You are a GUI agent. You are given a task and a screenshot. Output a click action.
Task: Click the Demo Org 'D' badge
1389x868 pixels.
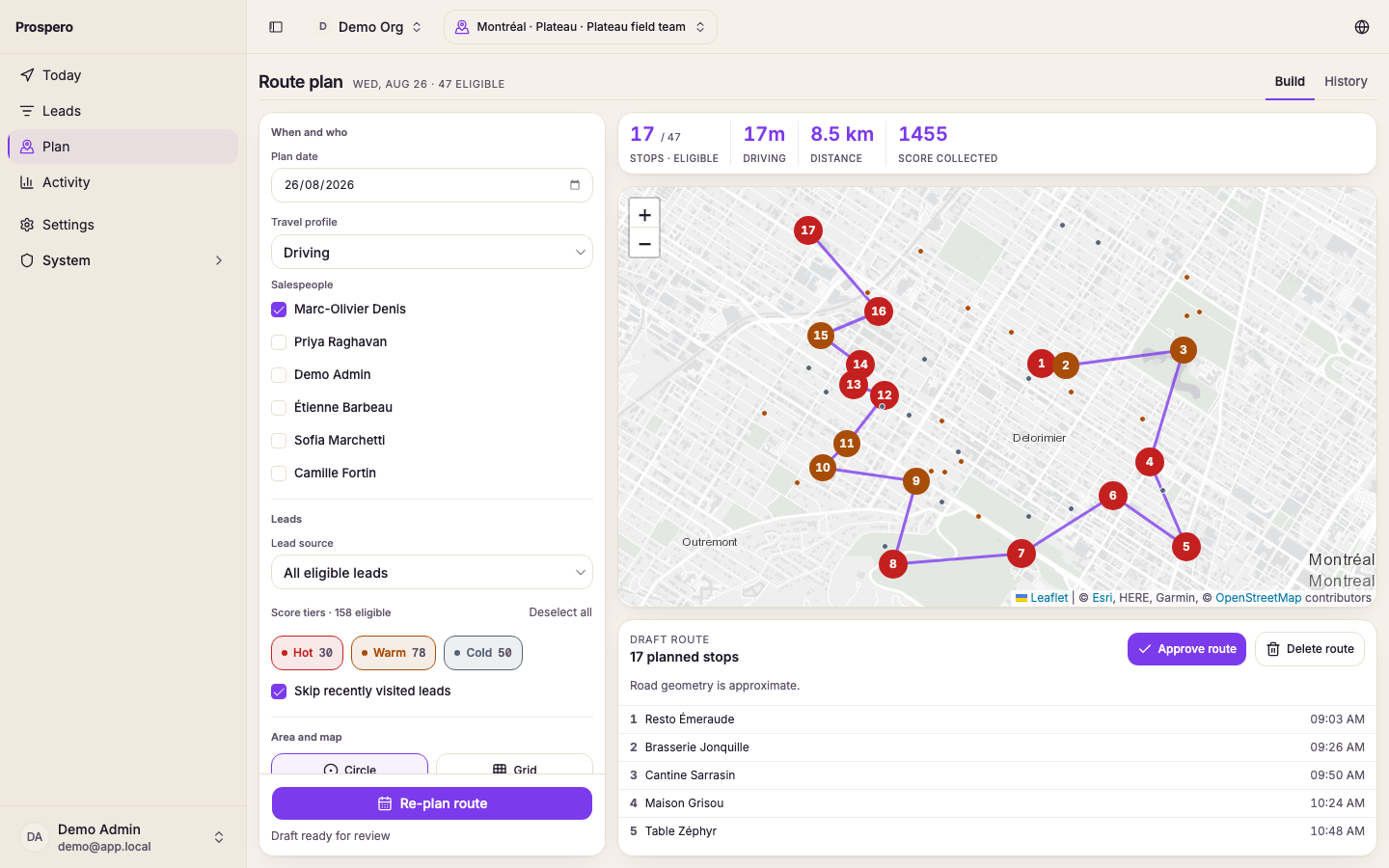[x=323, y=27]
